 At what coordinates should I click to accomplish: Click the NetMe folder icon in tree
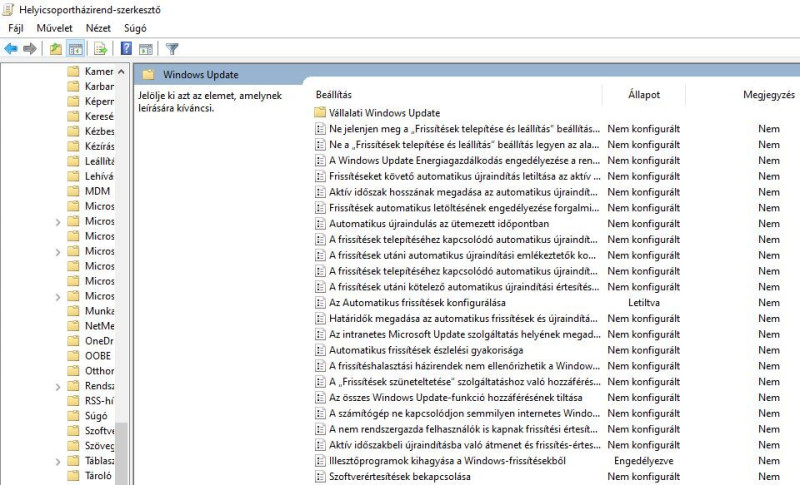73,325
